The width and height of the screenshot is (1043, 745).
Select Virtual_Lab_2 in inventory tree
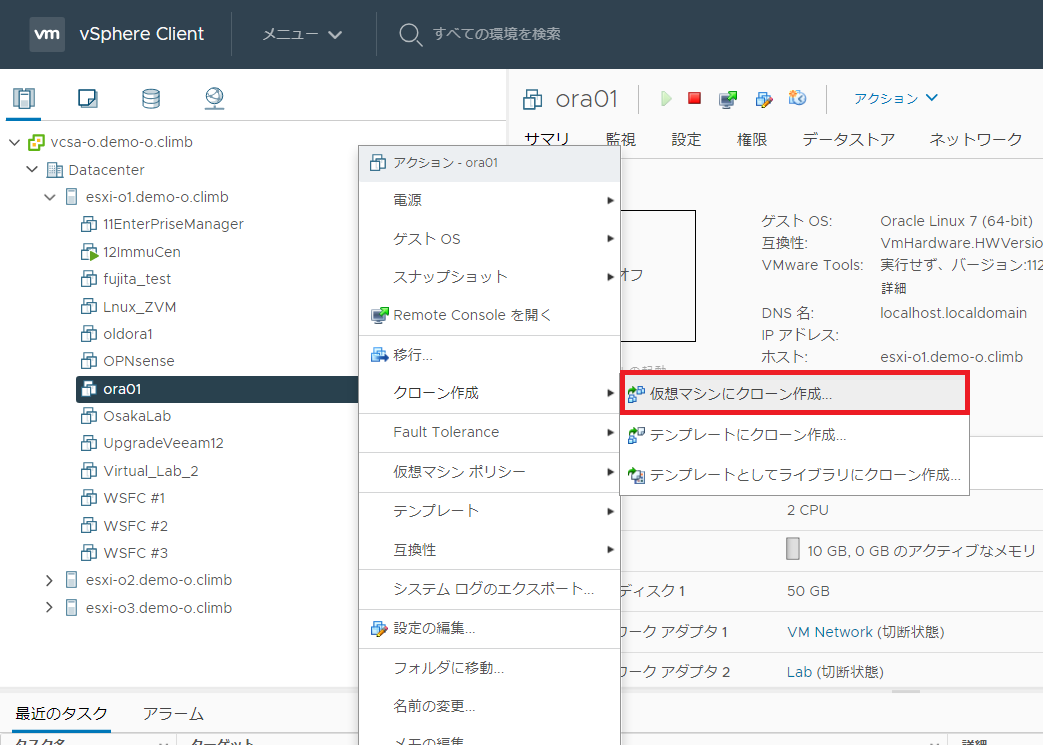[151, 471]
